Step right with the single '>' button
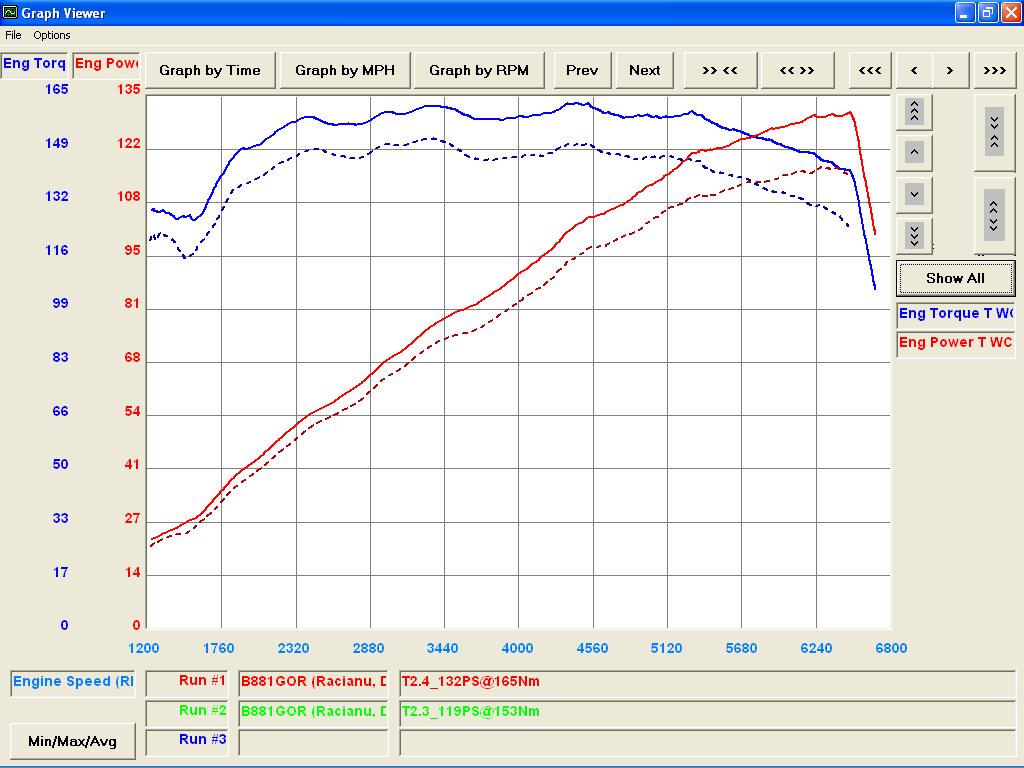 point(950,71)
